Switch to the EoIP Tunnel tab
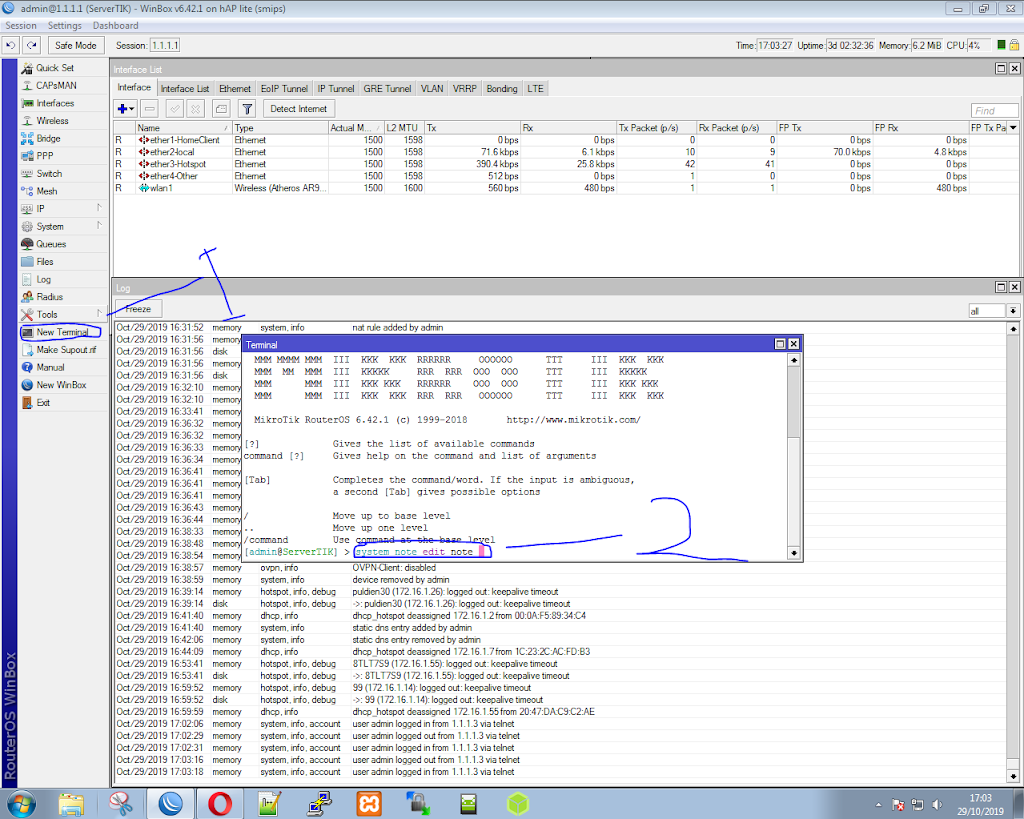 coord(284,89)
